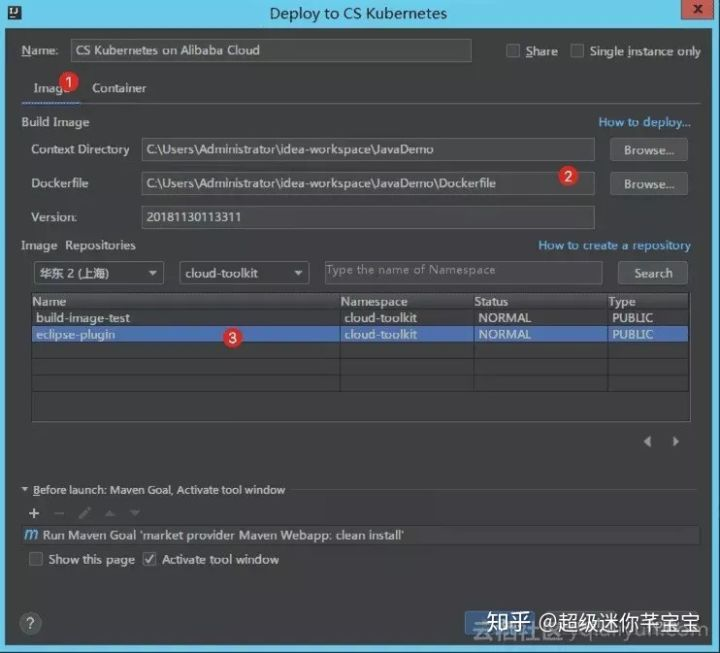Click the Type column header

(x=648, y=301)
